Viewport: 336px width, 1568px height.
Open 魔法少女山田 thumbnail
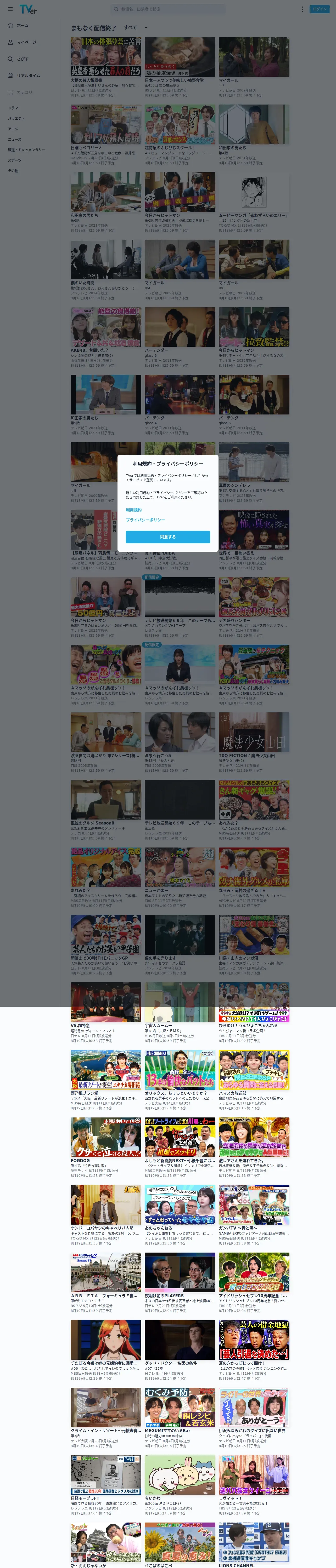(x=254, y=732)
